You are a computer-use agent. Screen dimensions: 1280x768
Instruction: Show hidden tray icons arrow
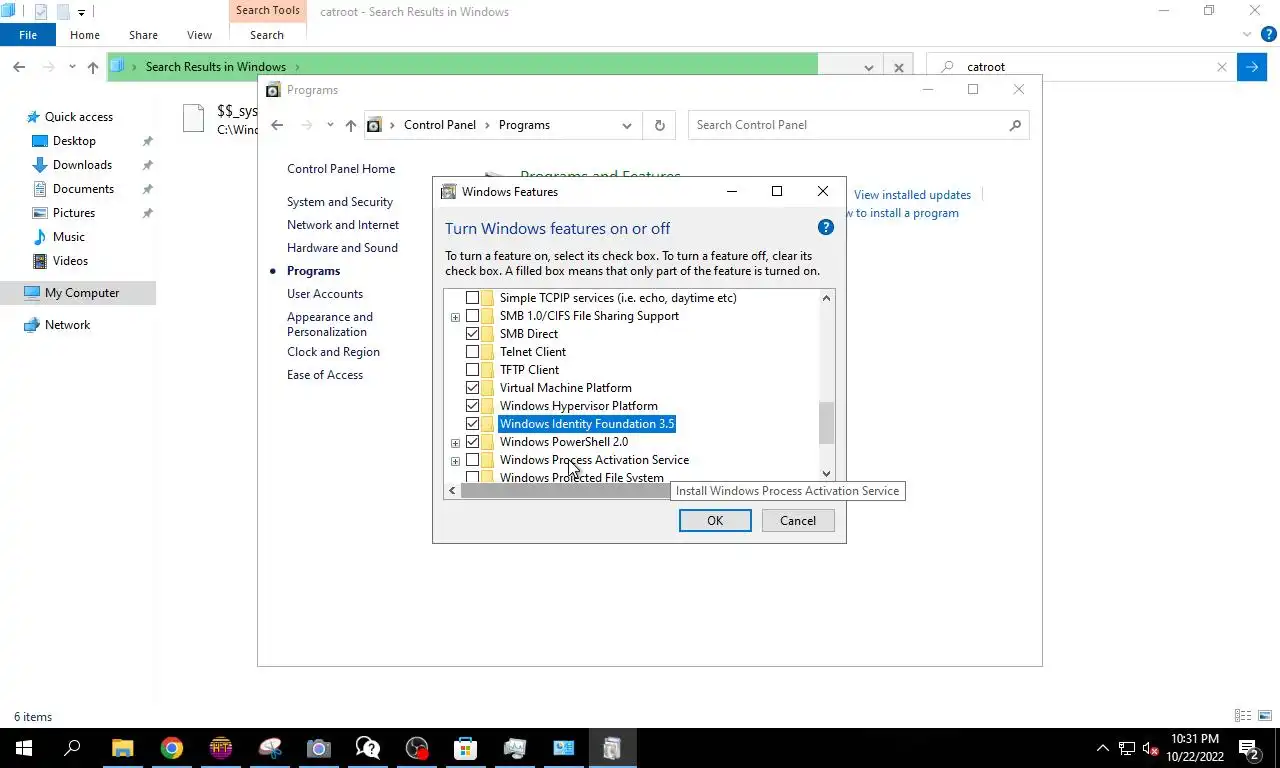[x=1103, y=748]
